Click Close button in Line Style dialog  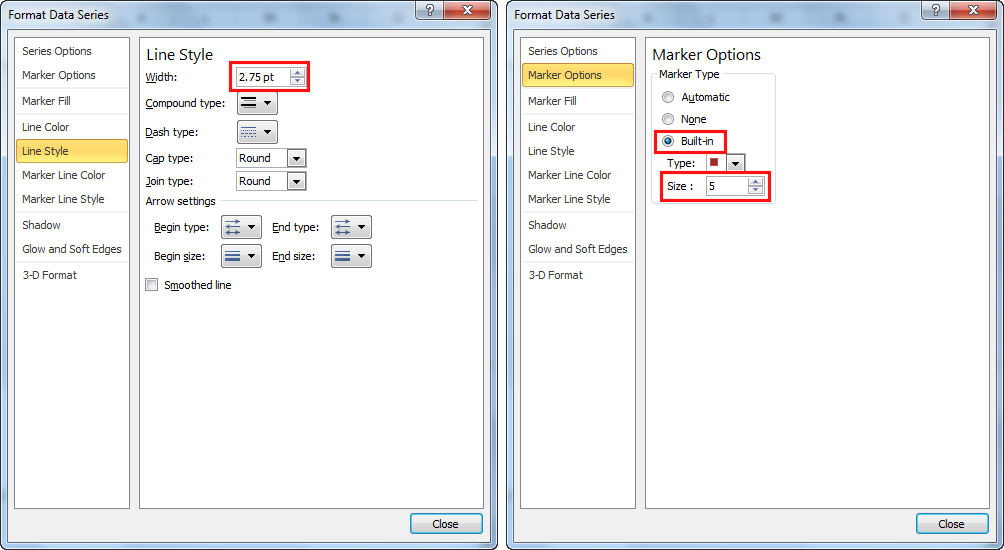[445, 524]
